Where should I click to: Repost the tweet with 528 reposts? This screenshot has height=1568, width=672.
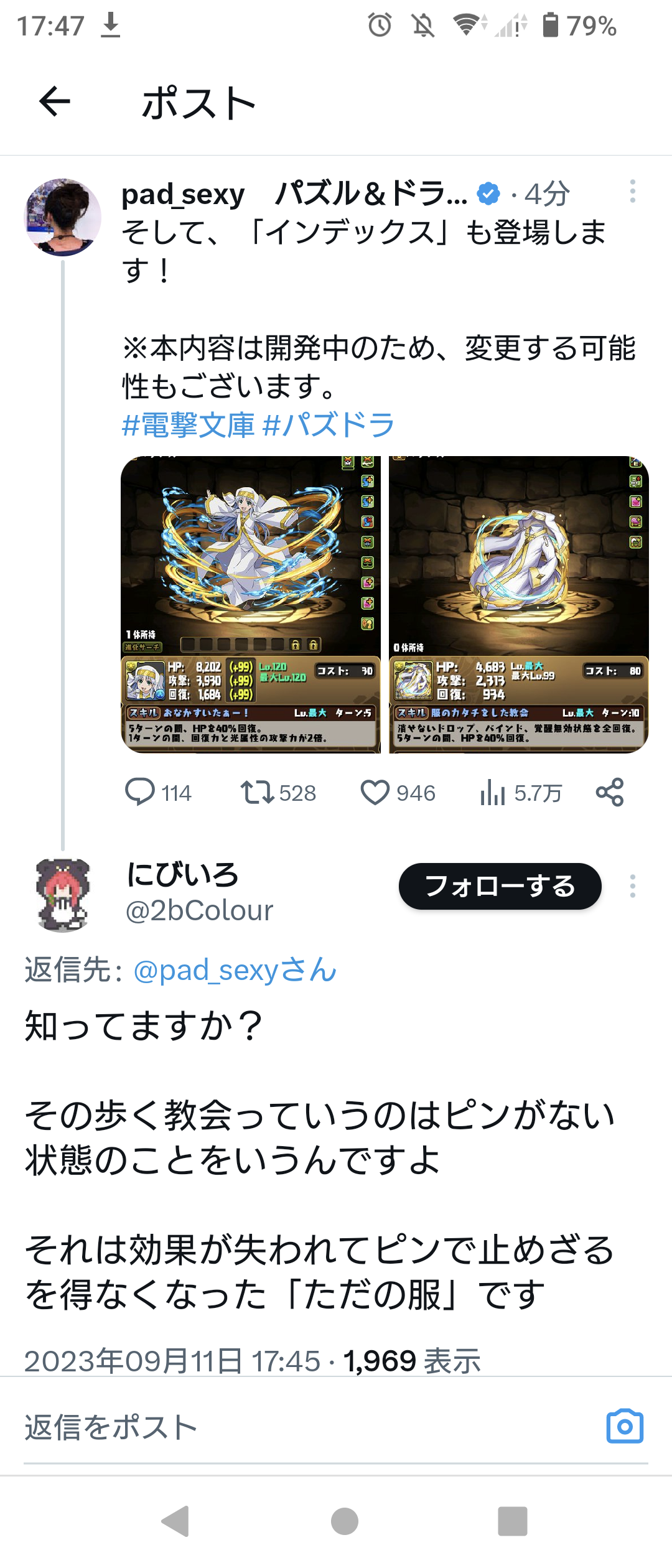[x=279, y=793]
